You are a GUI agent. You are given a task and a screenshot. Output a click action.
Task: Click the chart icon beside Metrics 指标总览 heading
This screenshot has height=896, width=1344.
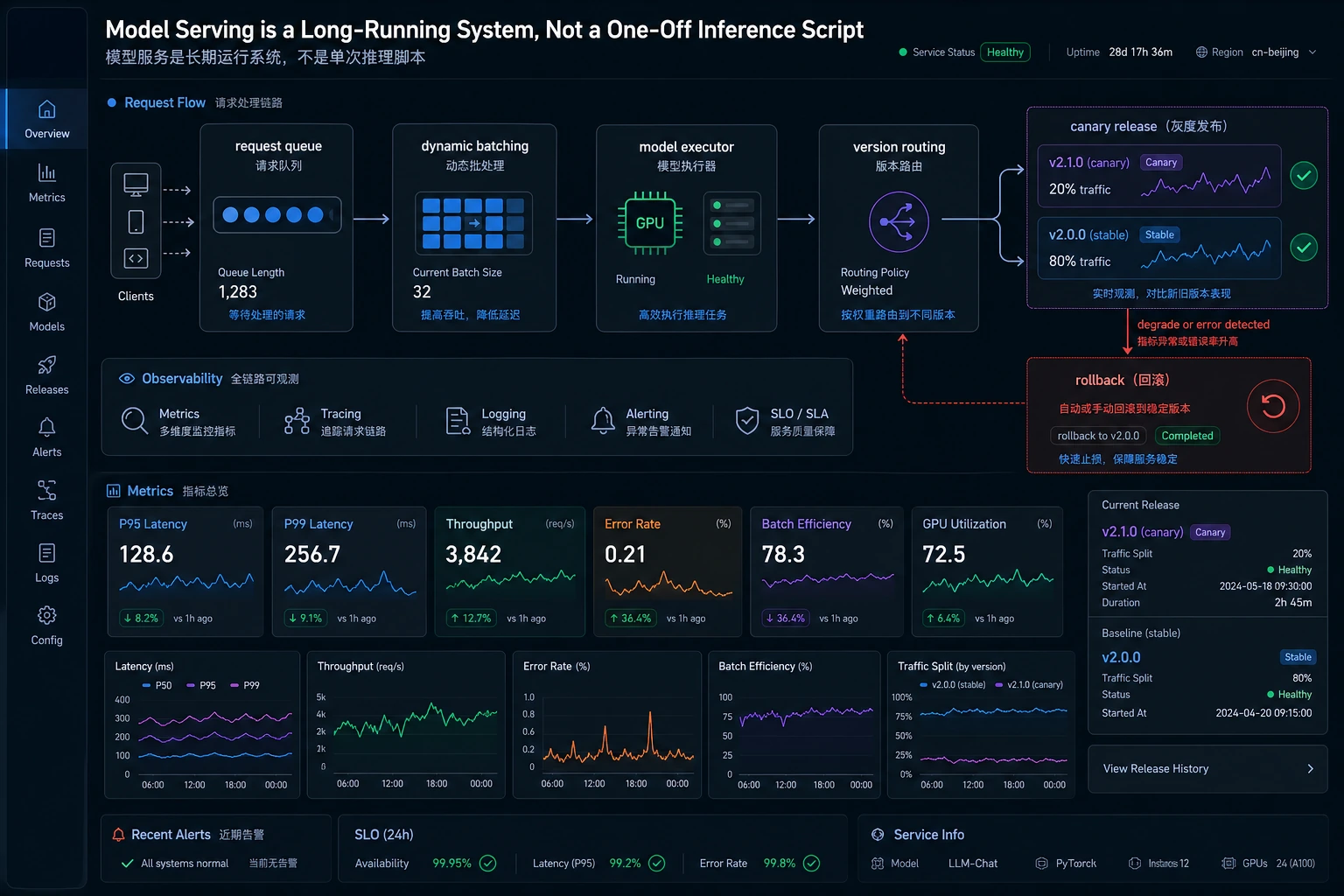click(114, 491)
